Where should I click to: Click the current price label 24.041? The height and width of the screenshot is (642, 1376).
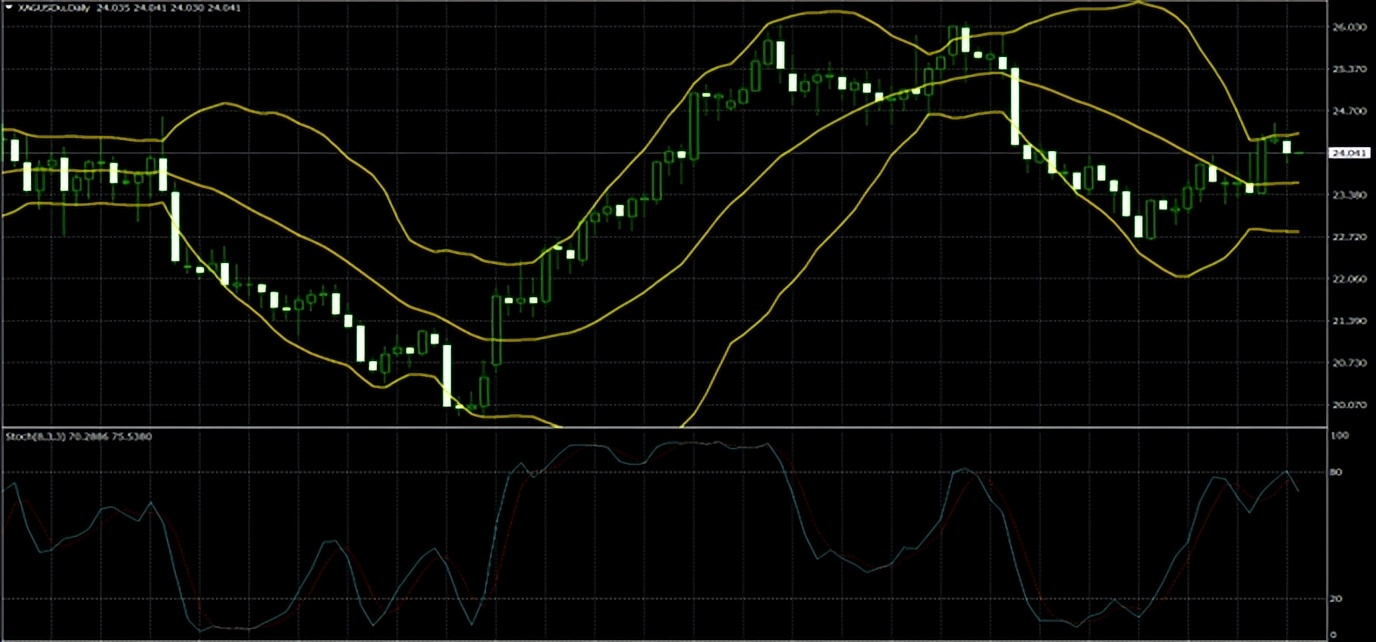pyautogui.click(x=1348, y=153)
